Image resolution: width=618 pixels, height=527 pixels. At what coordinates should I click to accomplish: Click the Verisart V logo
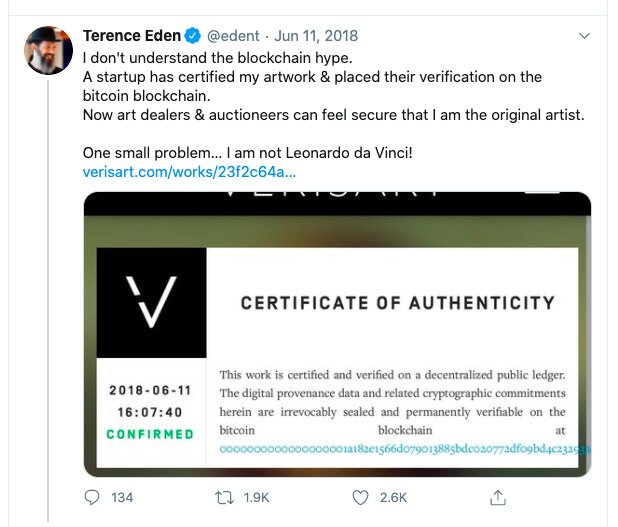click(151, 302)
